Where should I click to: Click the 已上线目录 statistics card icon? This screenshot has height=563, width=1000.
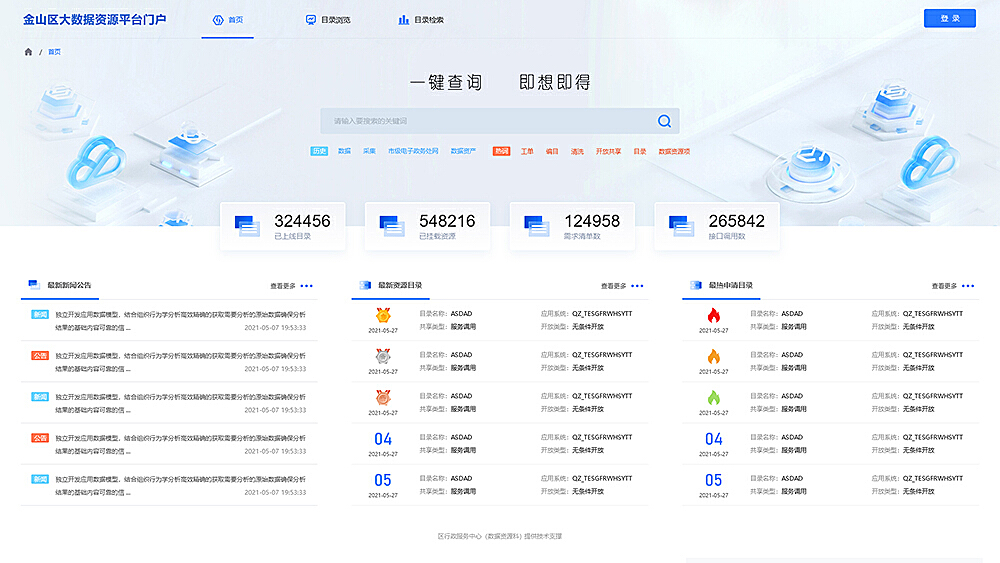[x=247, y=226]
